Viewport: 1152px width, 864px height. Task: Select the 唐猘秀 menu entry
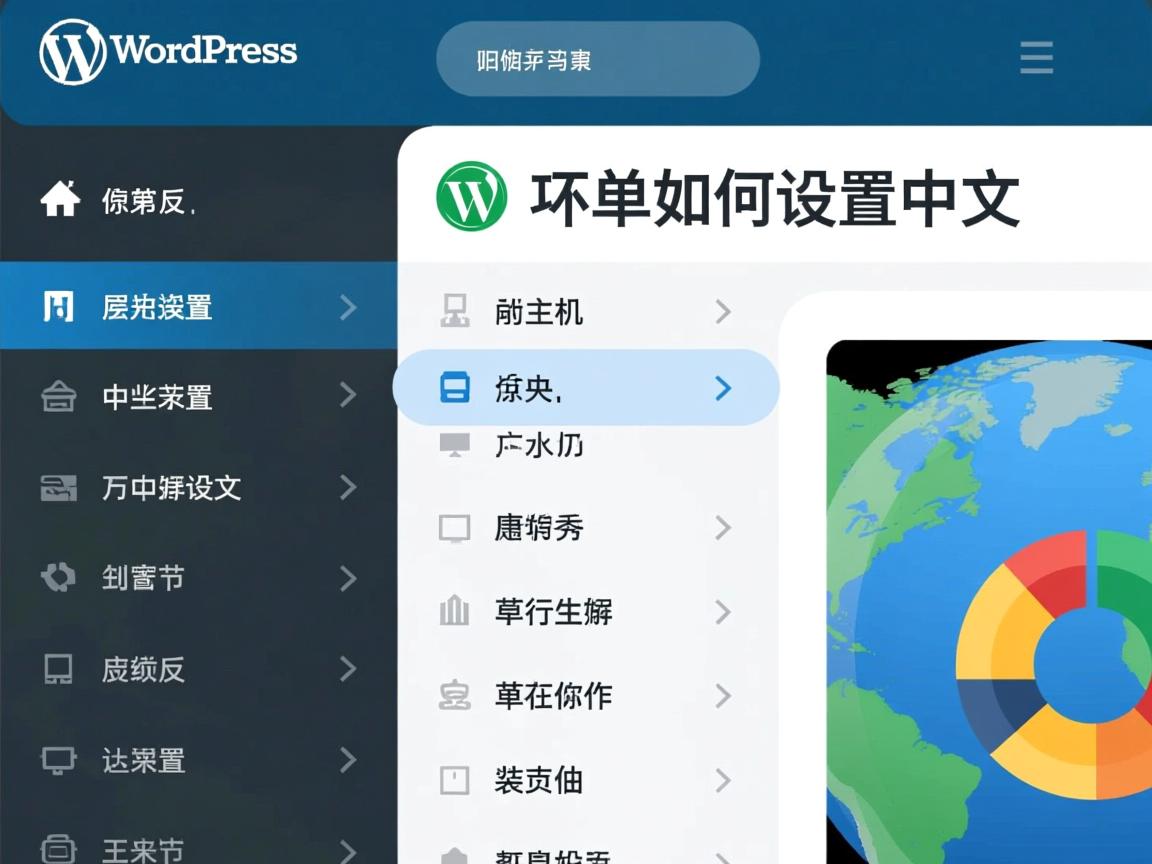(540, 528)
